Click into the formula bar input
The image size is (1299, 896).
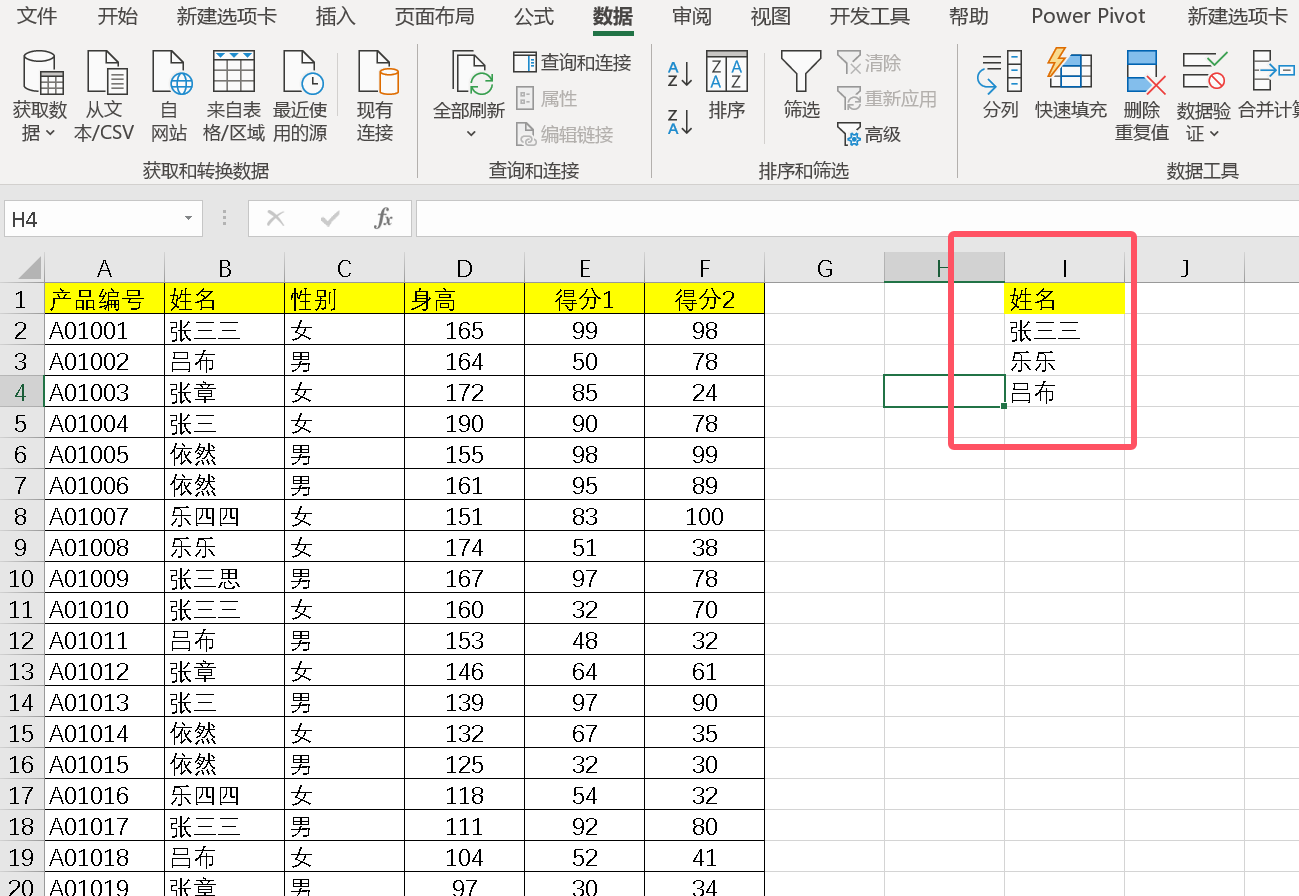point(857,219)
